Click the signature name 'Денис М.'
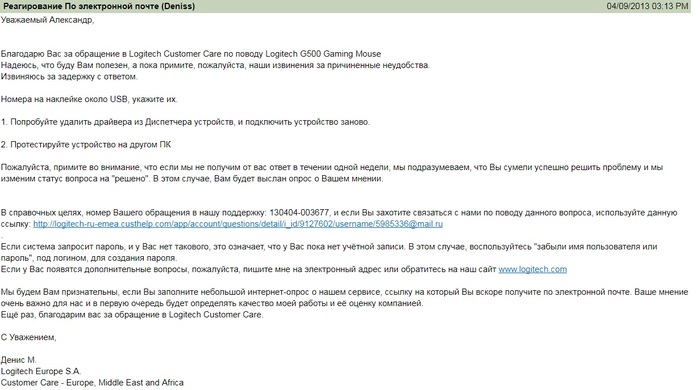The width and height of the screenshot is (700, 390). point(18,360)
